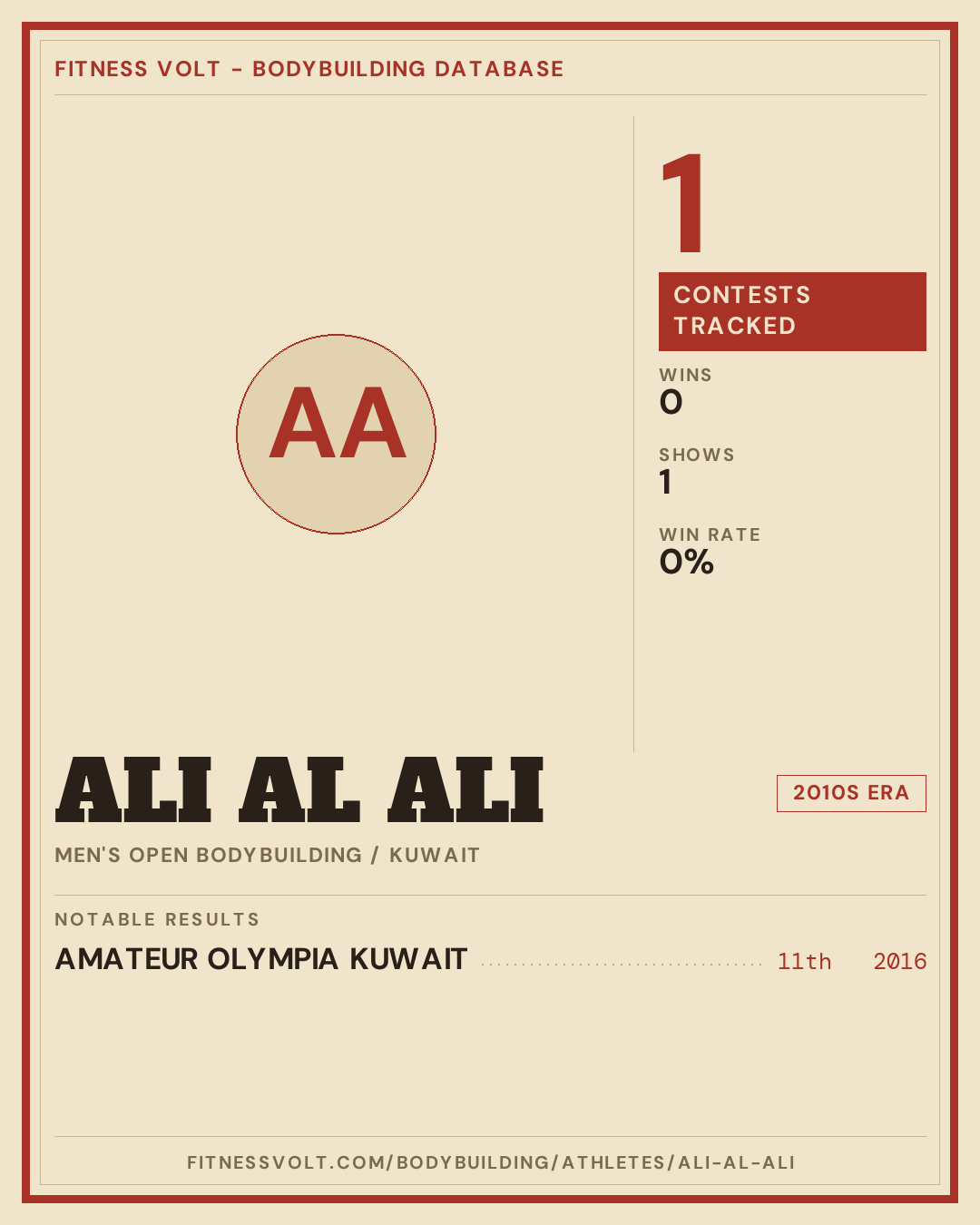Open the Amateur Olympia Kuwait result
Image resolution: width=980 pixels, height=1225 pixels.
pyautogui.click(x=261, y=959)
